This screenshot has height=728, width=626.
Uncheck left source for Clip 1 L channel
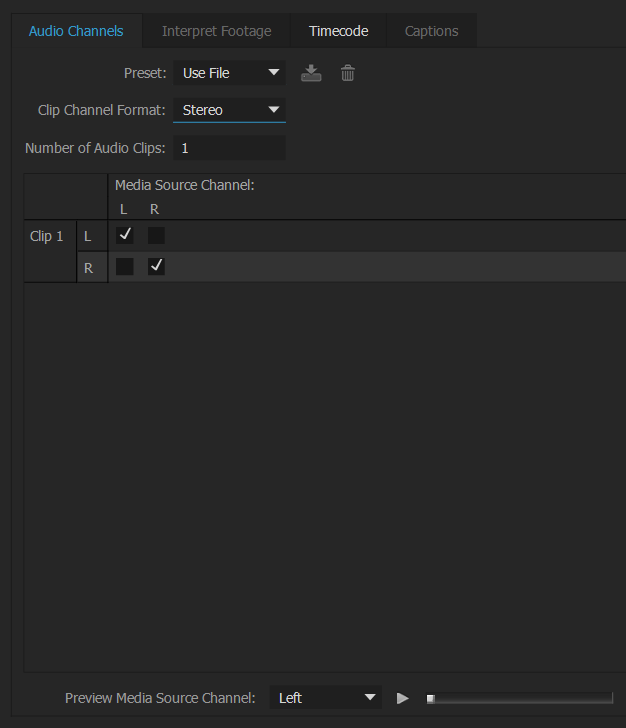point(125,236)
